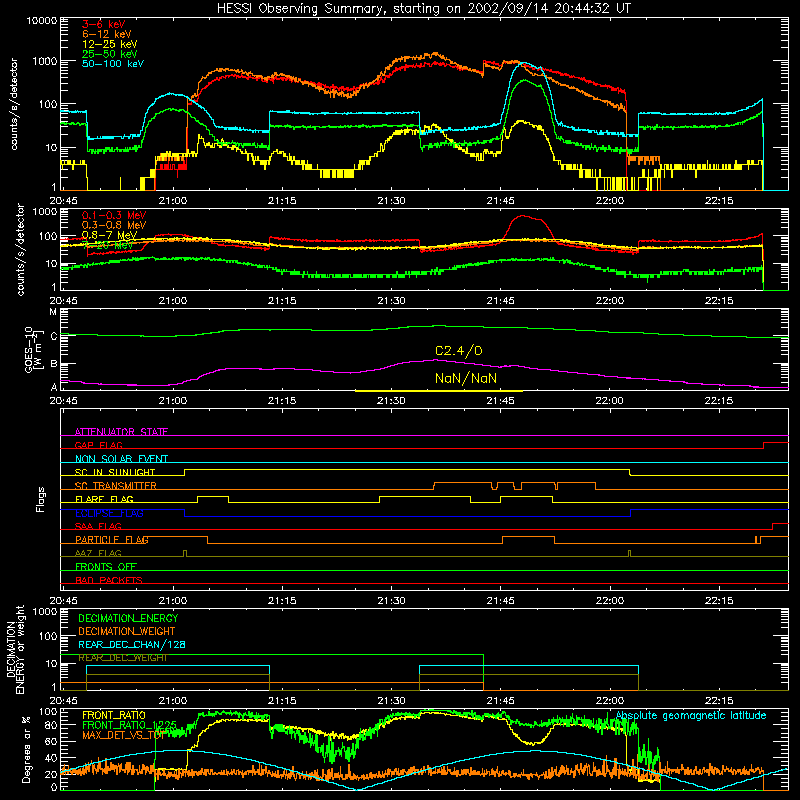The height and width of the screenshot is (800, 800).
Task: Click the FRONTS_OFF flag label
Action: (106, 567)
